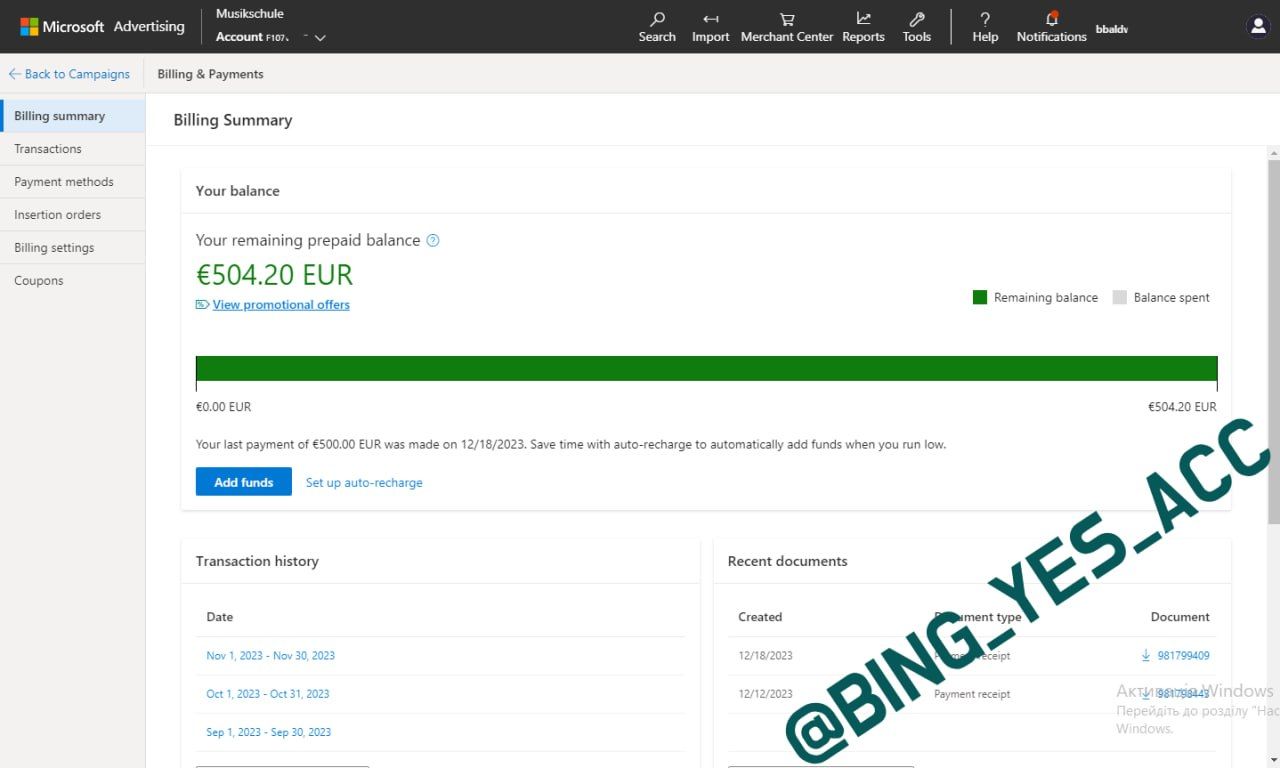Open the Notifications bell
This screenshot has height=768, width=1280.
point(1051,27)
